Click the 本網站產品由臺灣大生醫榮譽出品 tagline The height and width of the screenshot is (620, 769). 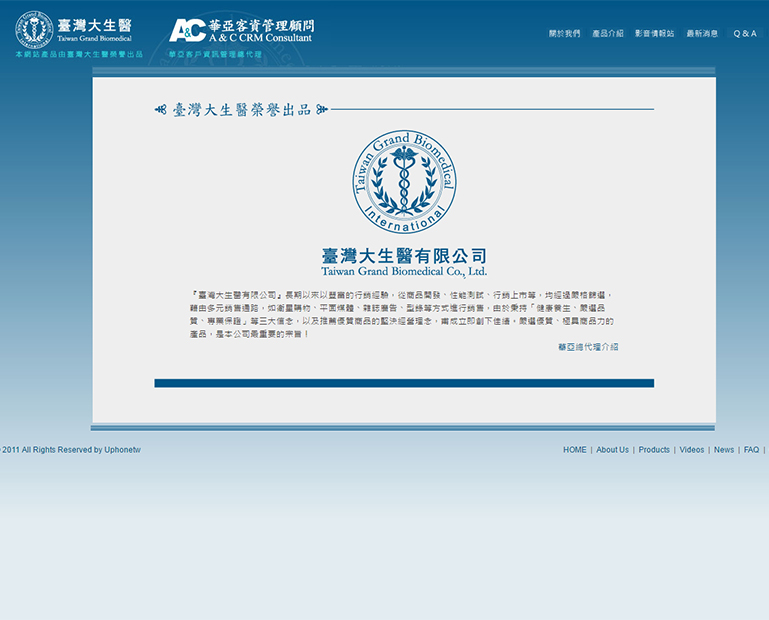(79, 54)
